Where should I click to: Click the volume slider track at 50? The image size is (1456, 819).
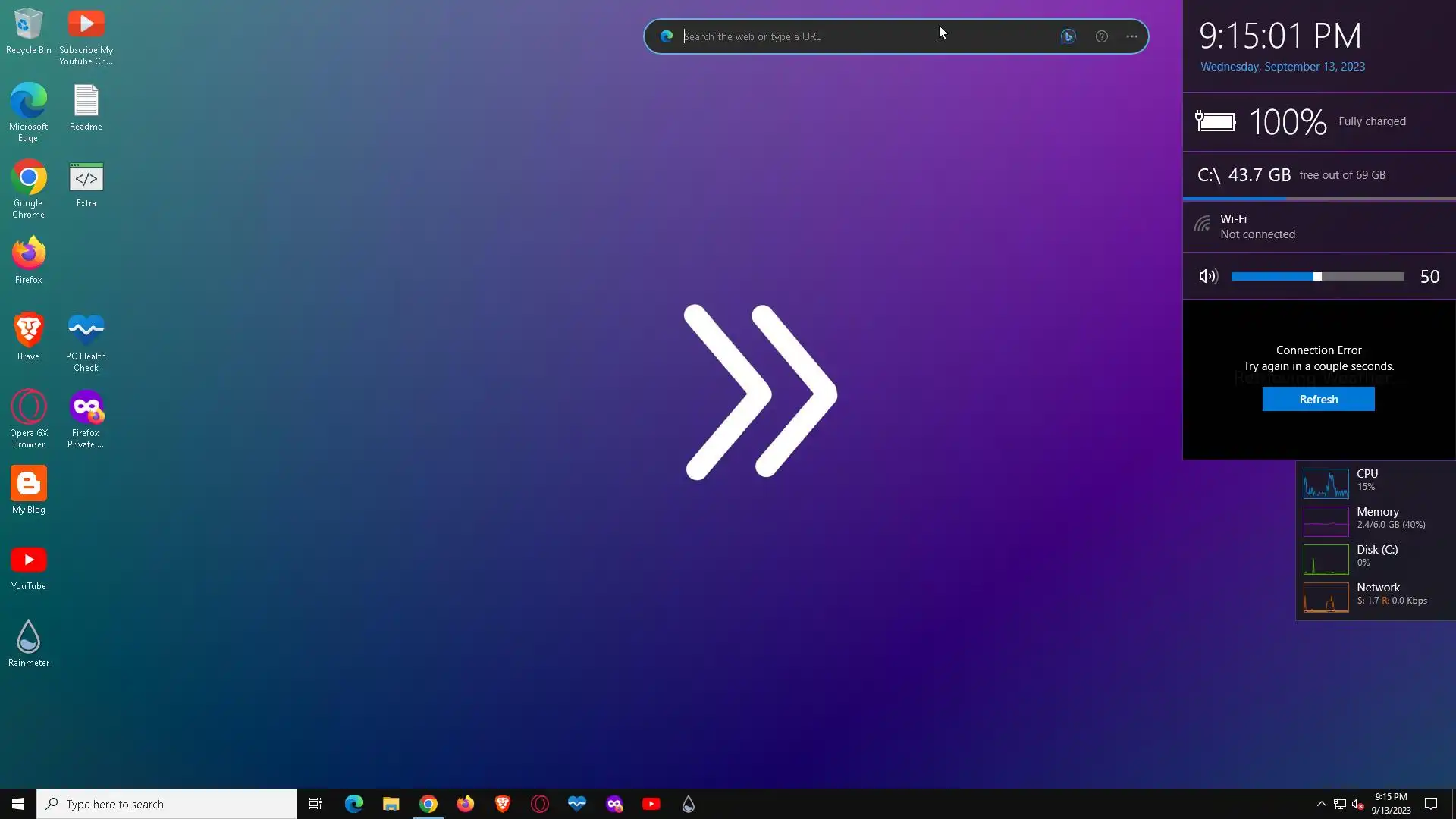pyautogui.click(x=1317, y=277)
